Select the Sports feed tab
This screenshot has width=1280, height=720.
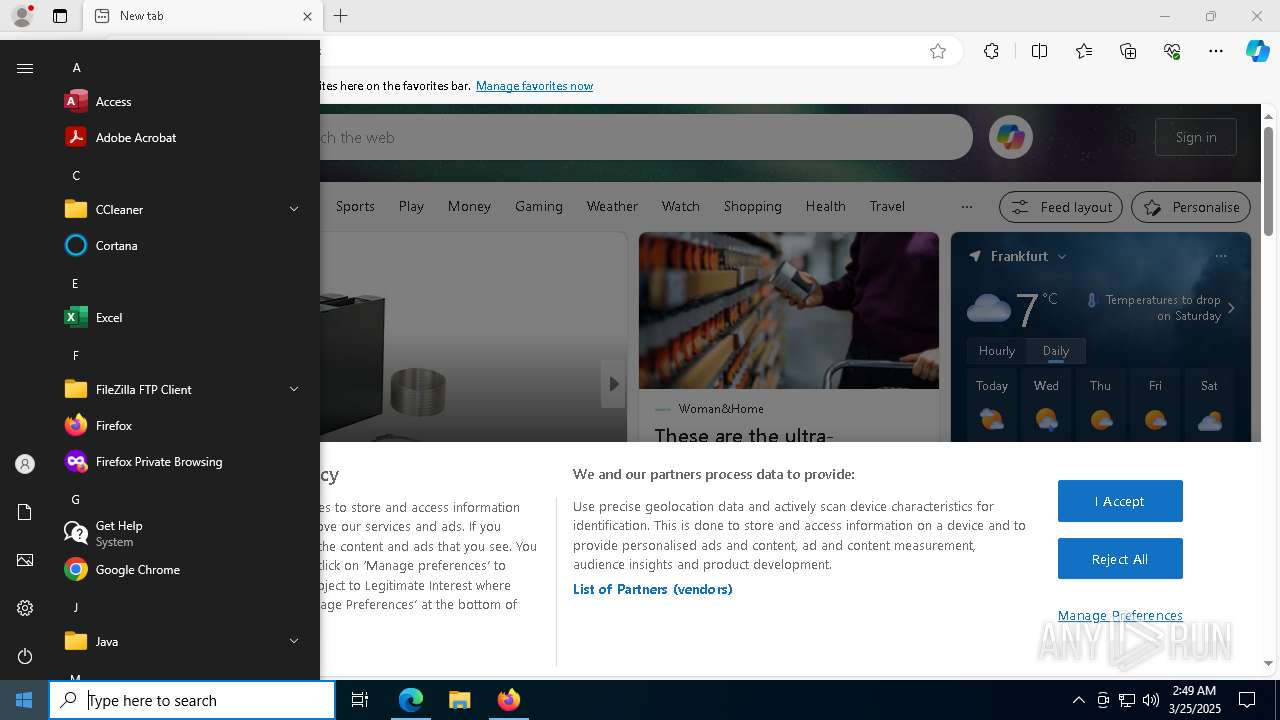[x=355, y=206]
